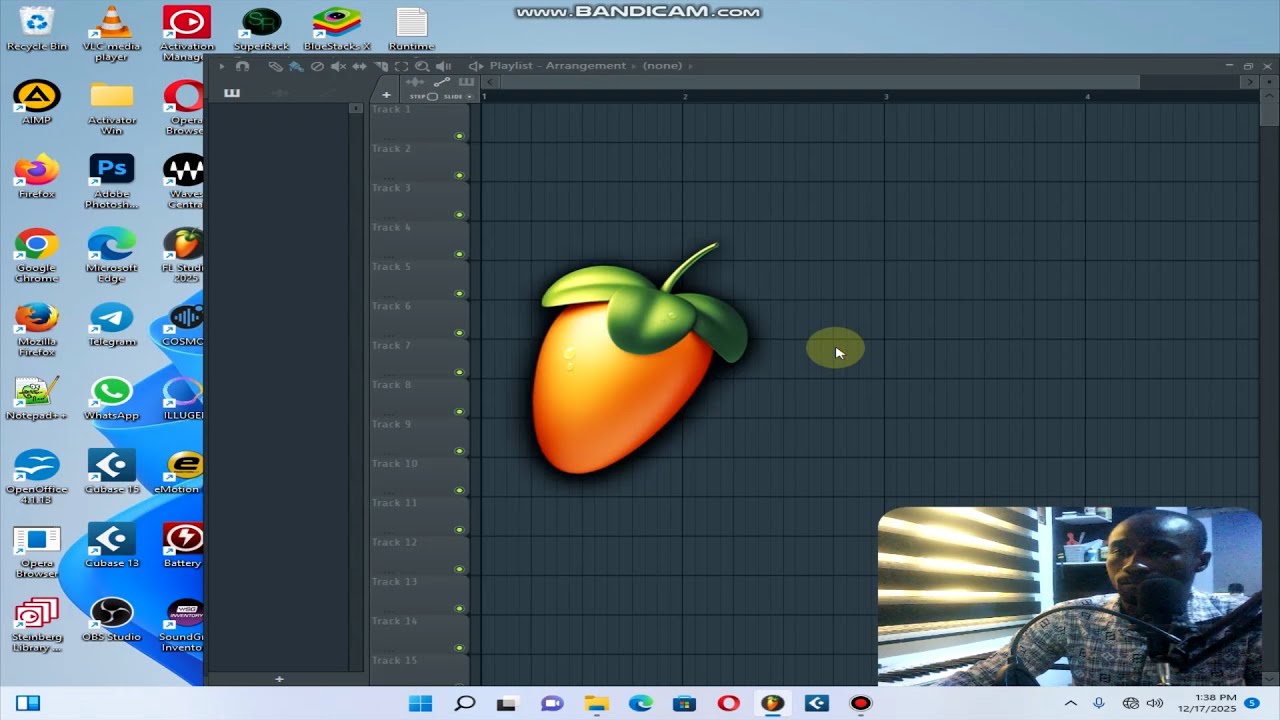Image resolution: width=1280 pixels, height=720 pixels.
Task: Click the Playlist - Arrangement title
Action: [x=557, y=66]
